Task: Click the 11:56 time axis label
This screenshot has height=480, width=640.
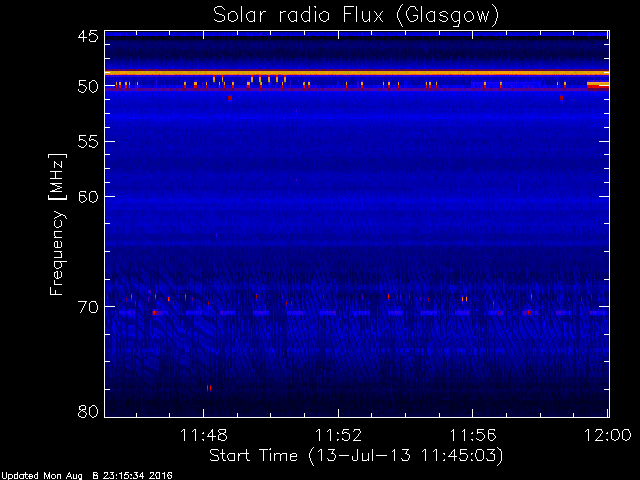Action: click(473, 435)
